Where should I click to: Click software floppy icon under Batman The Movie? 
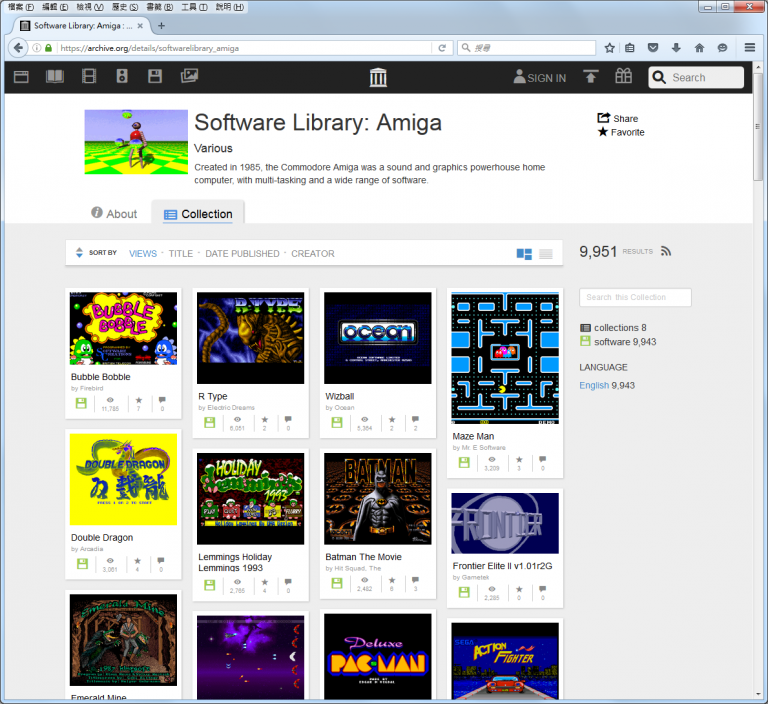click(x=337, y=583)
